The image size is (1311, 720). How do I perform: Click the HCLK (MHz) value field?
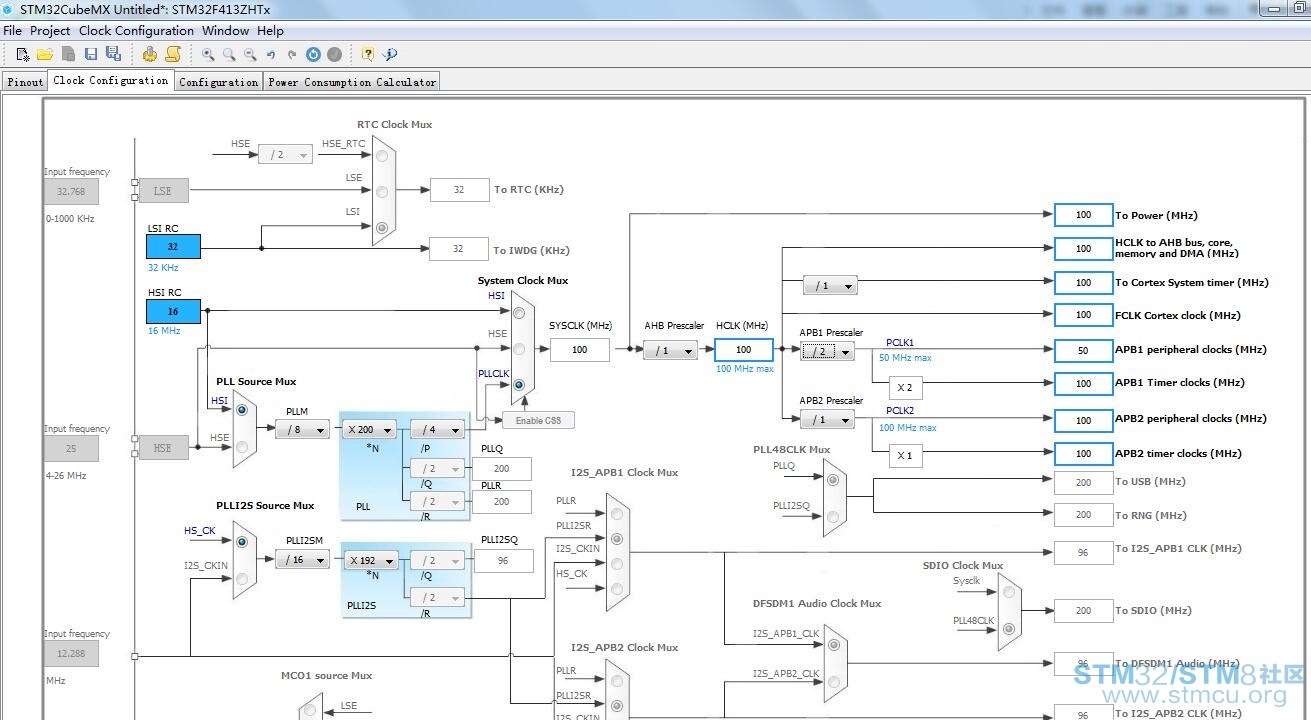(x=744, y=350)
